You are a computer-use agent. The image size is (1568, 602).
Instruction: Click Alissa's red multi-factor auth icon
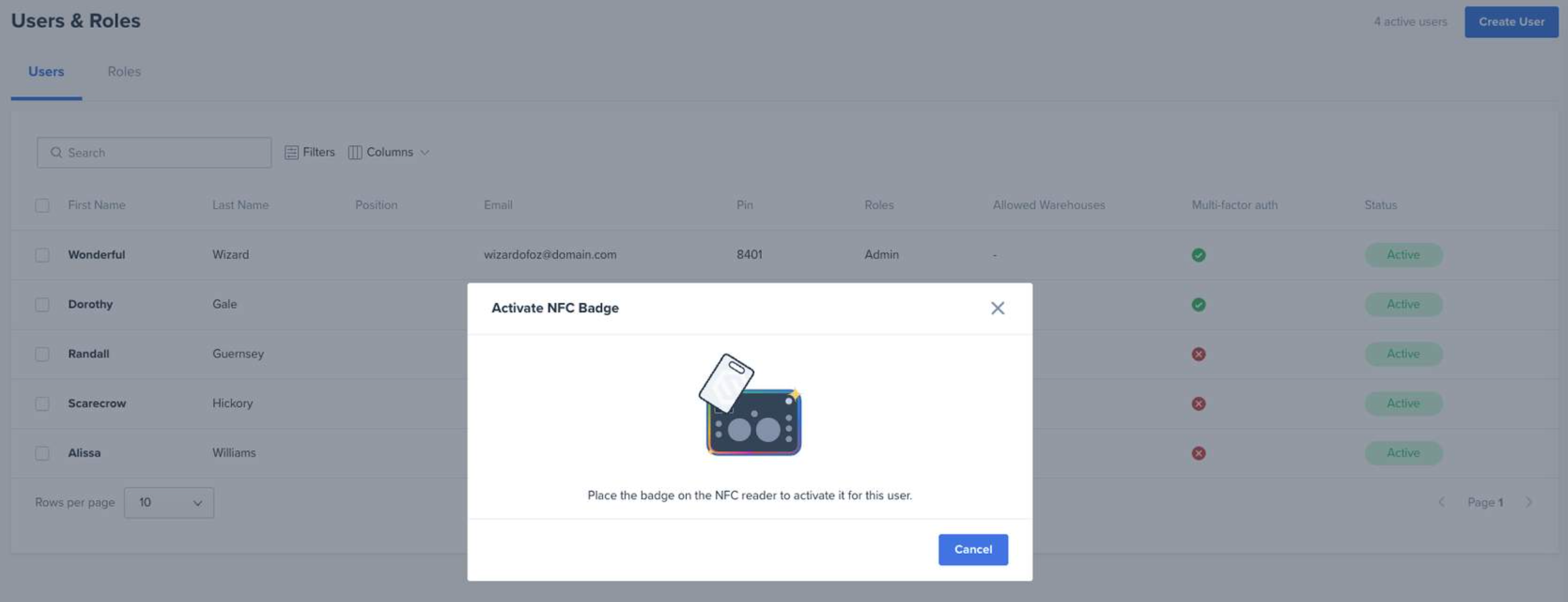[1198, 453]
